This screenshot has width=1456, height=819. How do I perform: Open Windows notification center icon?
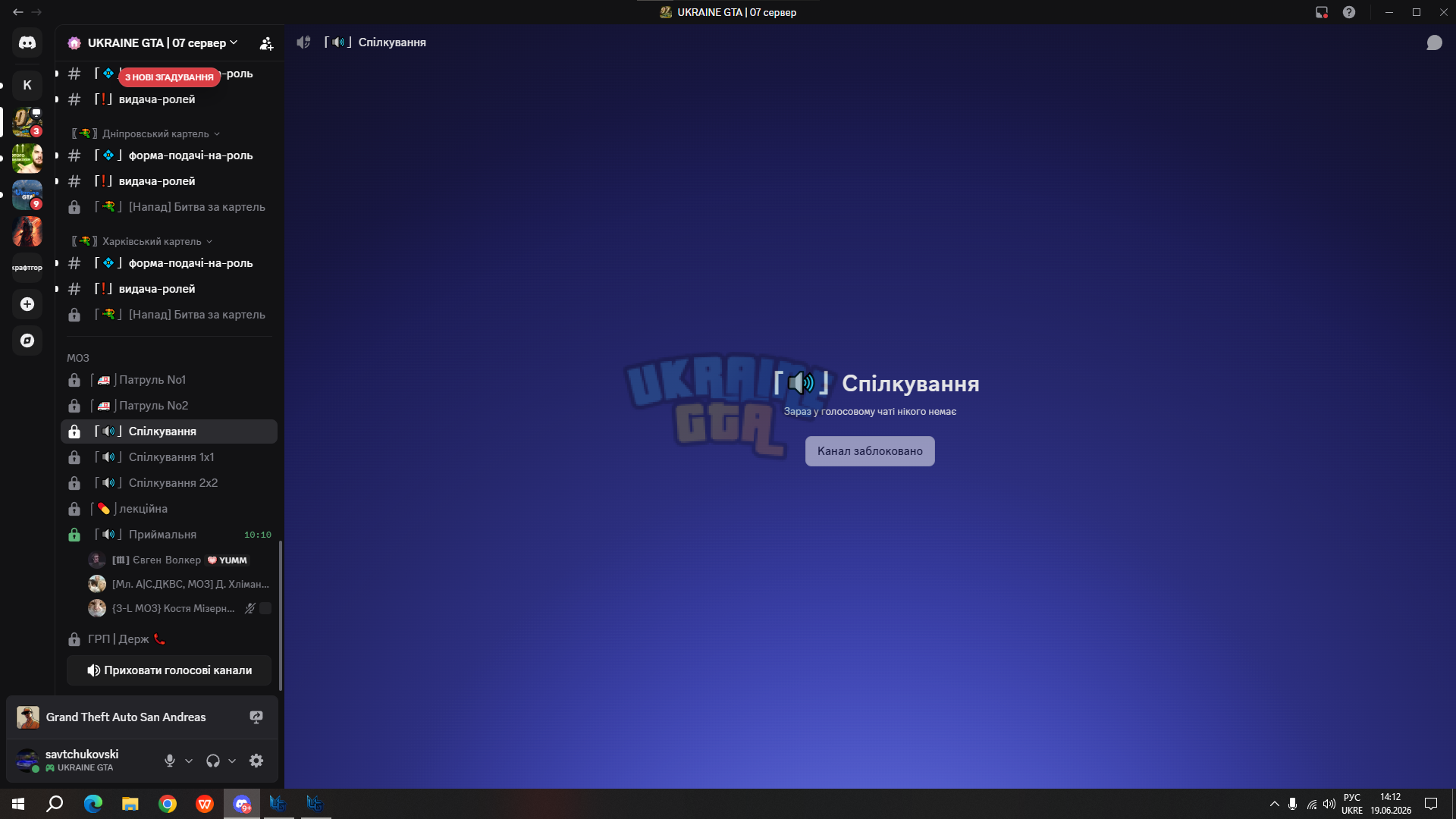click(x=1431, y=804)
